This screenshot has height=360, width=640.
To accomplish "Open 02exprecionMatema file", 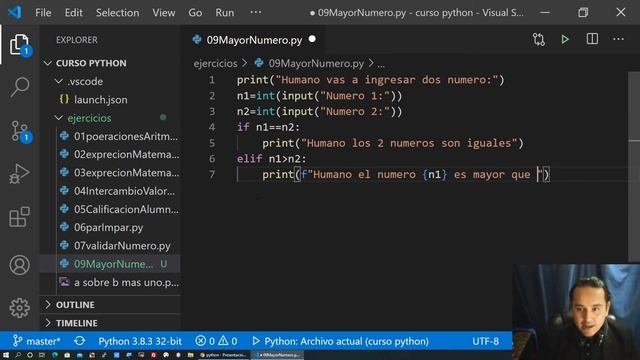I will (x=127, y=154).
